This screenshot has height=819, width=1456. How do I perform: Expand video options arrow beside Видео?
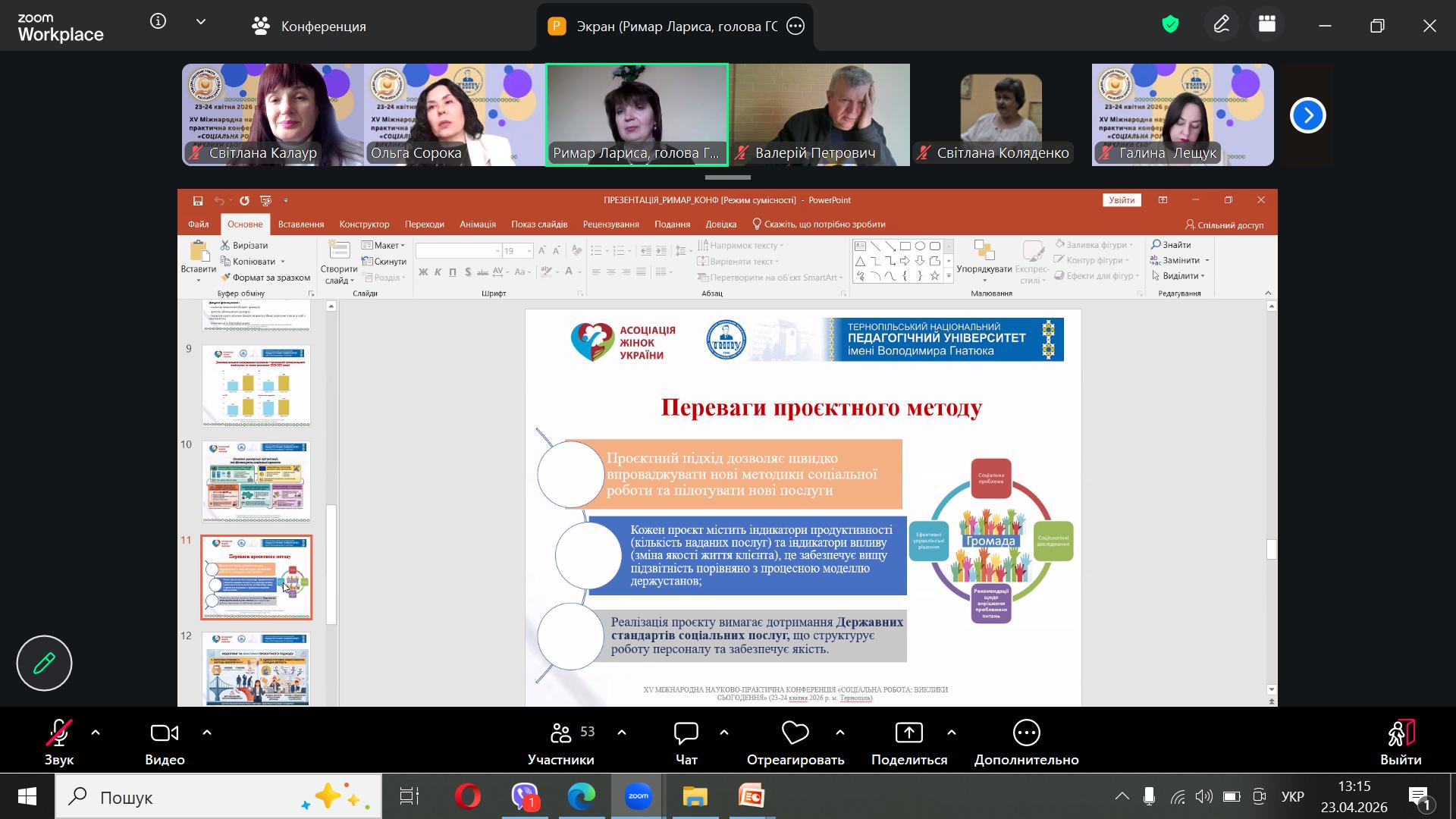[207, 733]
